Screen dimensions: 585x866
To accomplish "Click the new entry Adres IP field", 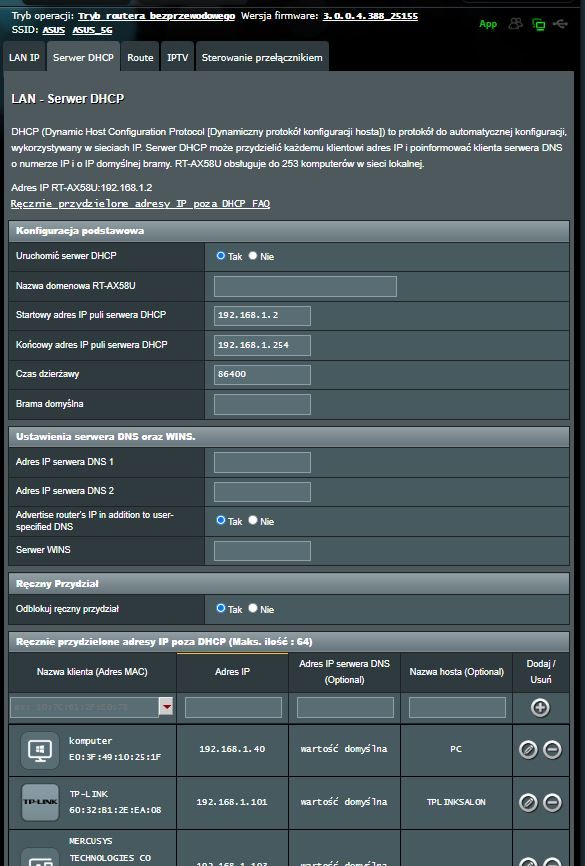I will coord(233,707).
